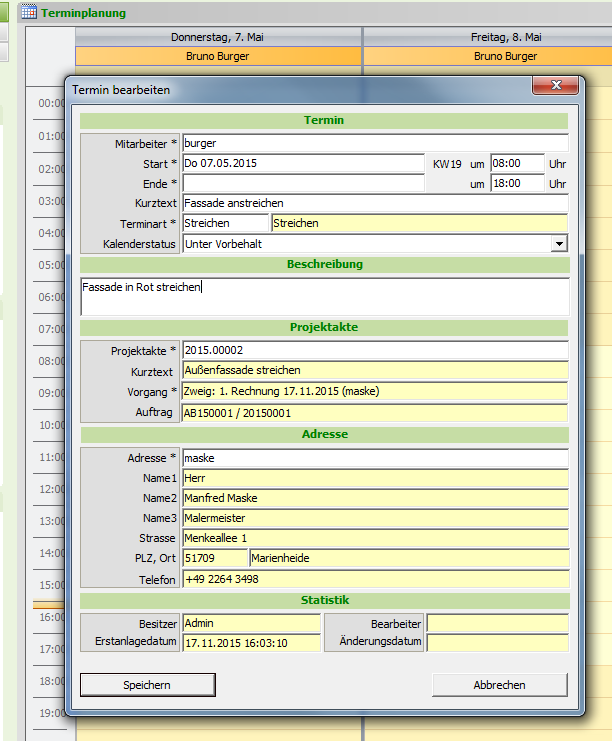Click Bruno Burger header under Freitag
Viewport: 612px width, 741px height.
[505, 56]
